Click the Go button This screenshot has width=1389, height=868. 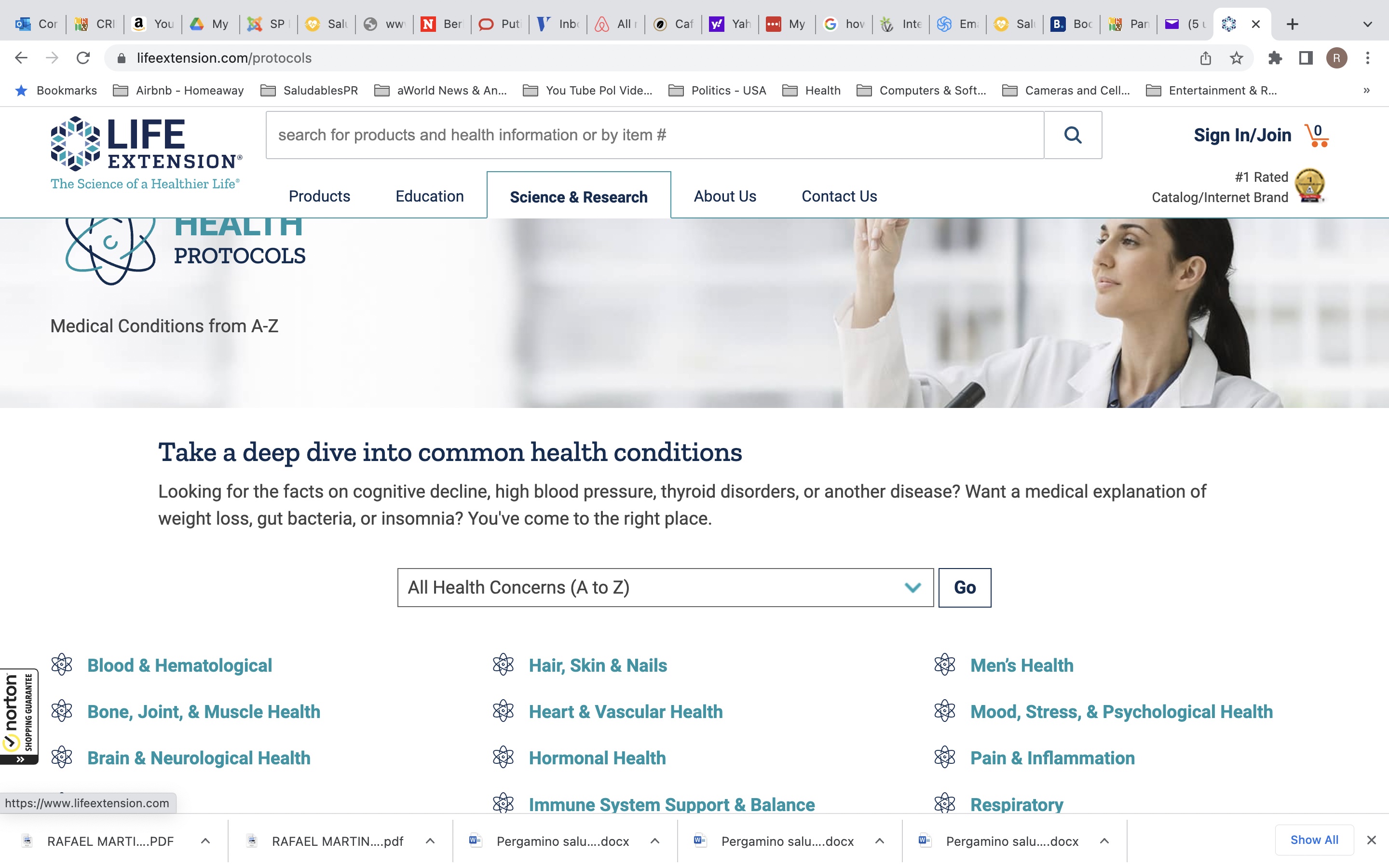click(964, 587)
